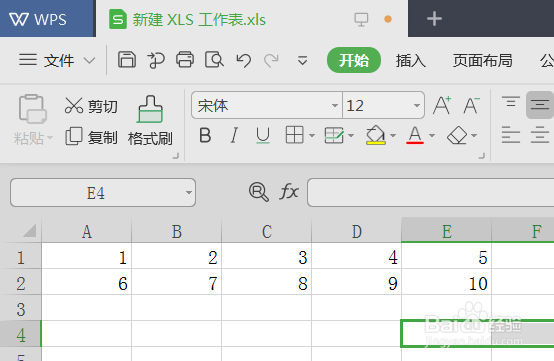The width and height of the screenshot is (554, 361).
Task: Click the 格式刷 format painter
Action: tap(150, 121)
